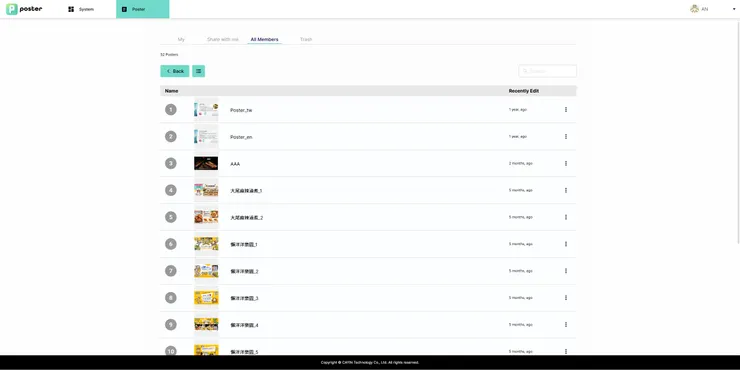Focus the search input field
The height and width of the screenshot is (370, 740).
(x=547, y=71)
